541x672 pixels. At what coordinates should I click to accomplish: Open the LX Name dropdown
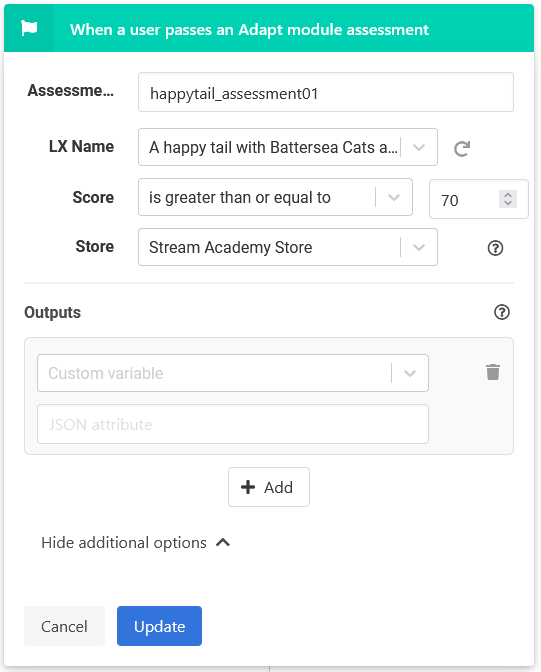419,147
